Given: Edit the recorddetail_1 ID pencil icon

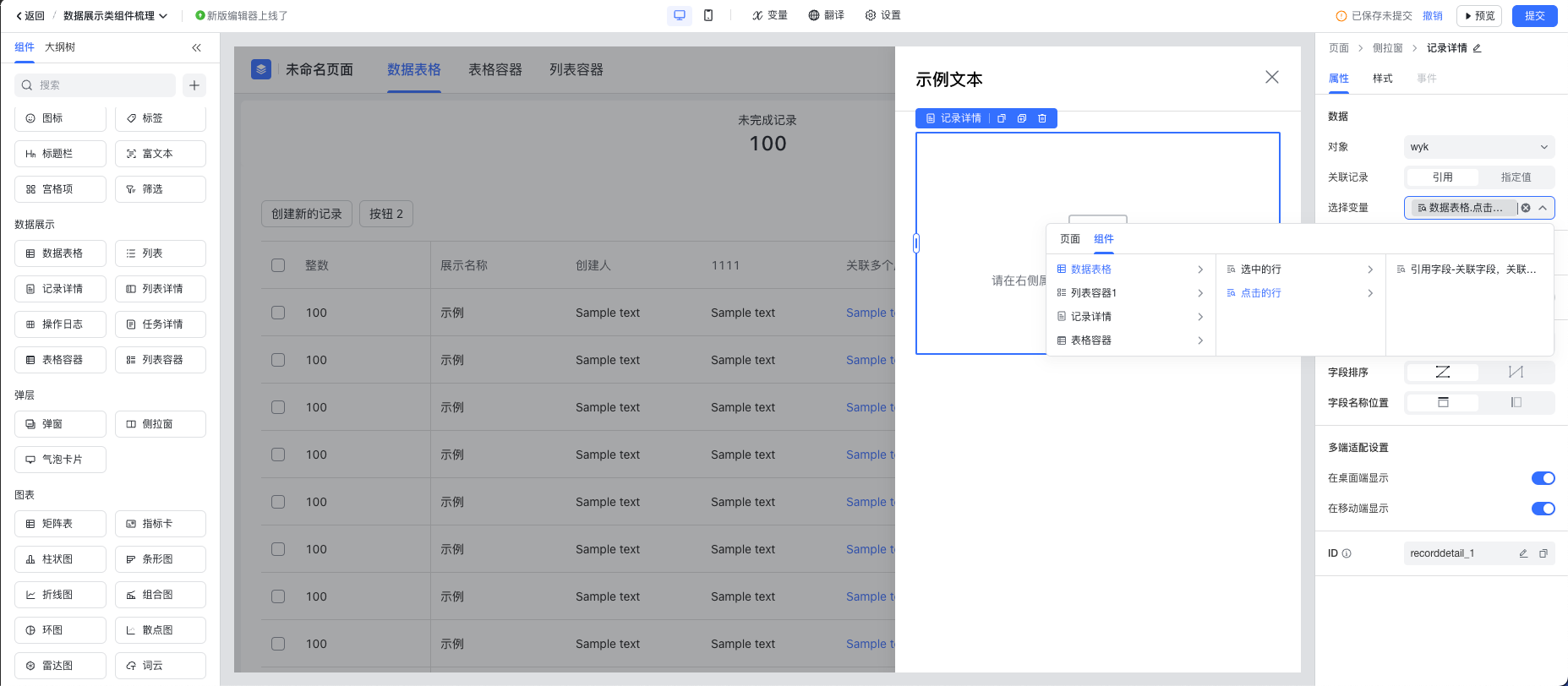Looking at the screenshot, I should [1523, 553].
